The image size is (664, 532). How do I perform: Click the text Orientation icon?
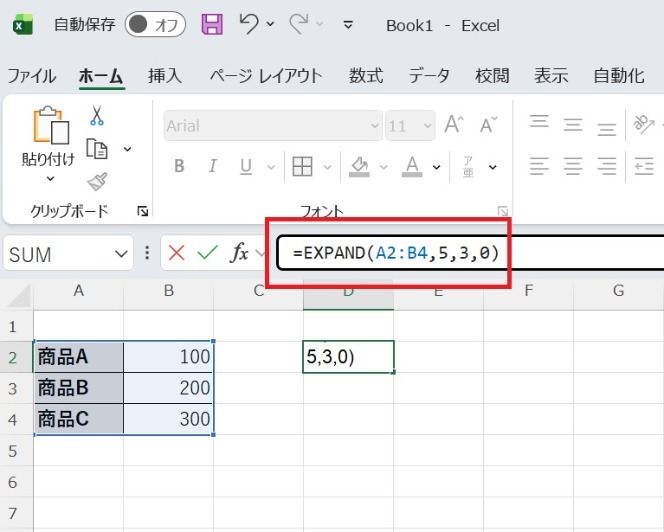click(644, 124)
